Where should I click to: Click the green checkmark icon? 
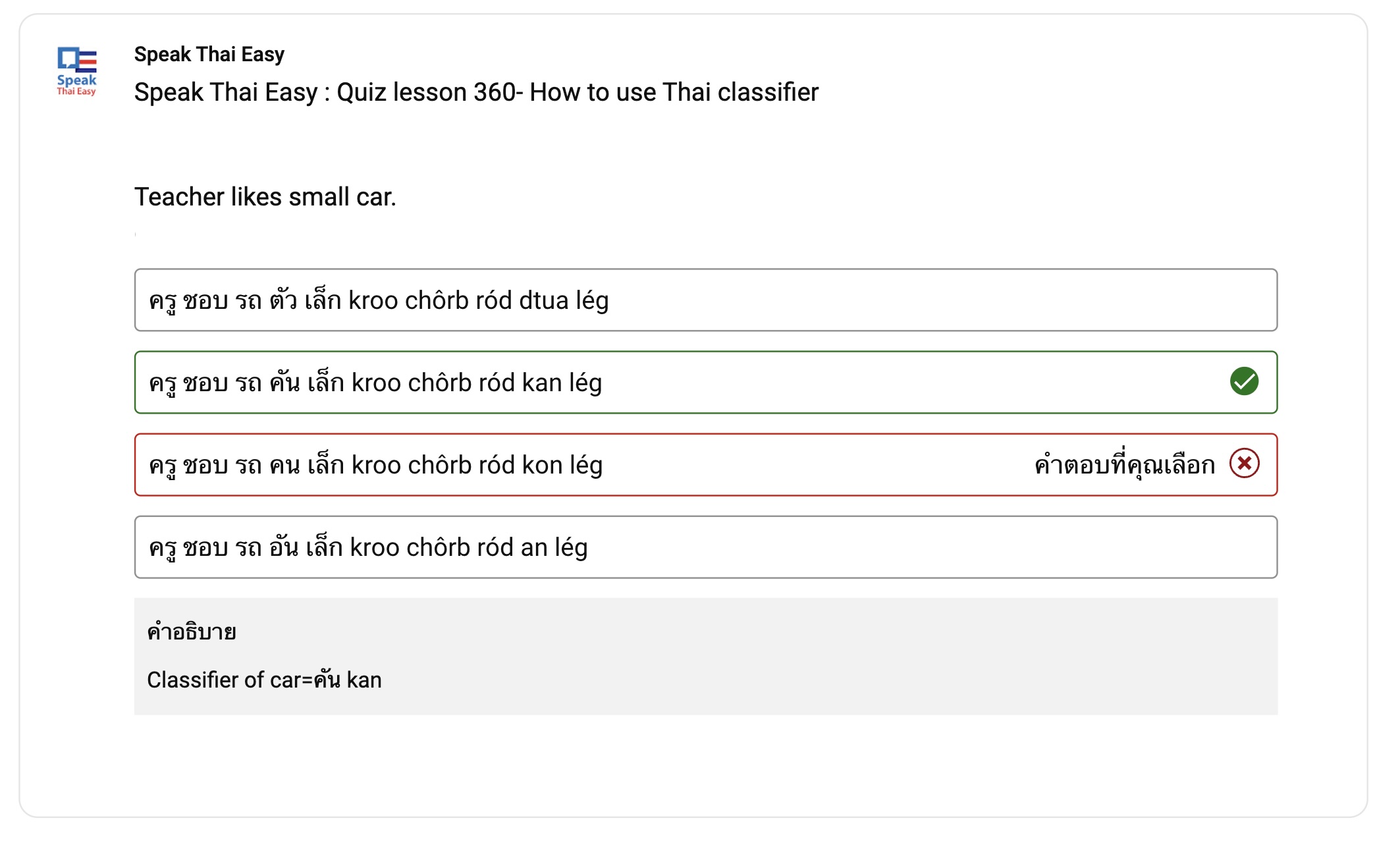point(1244,381)
